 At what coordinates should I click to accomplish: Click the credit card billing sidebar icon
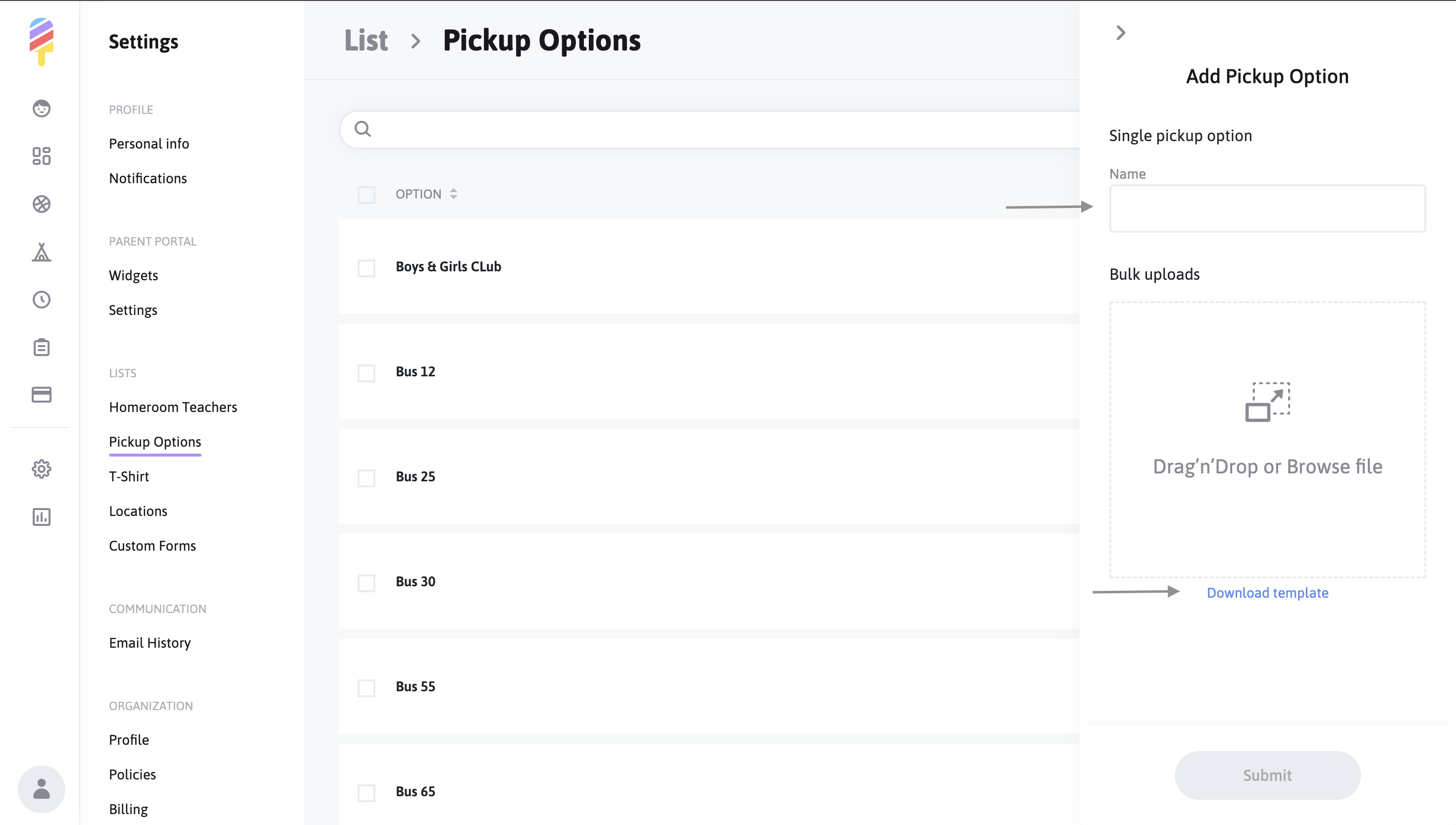tap(42, 394)
